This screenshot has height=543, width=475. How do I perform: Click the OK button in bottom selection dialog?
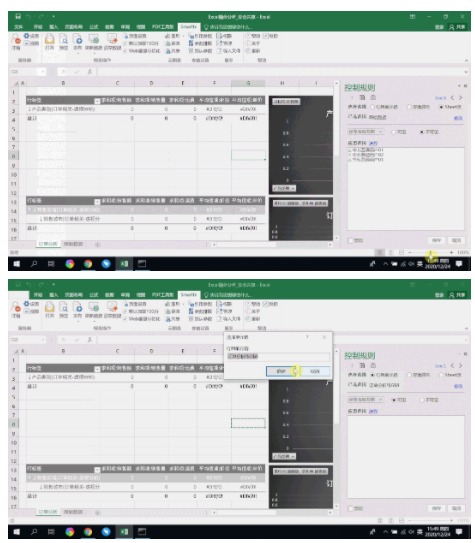[281, 371]
